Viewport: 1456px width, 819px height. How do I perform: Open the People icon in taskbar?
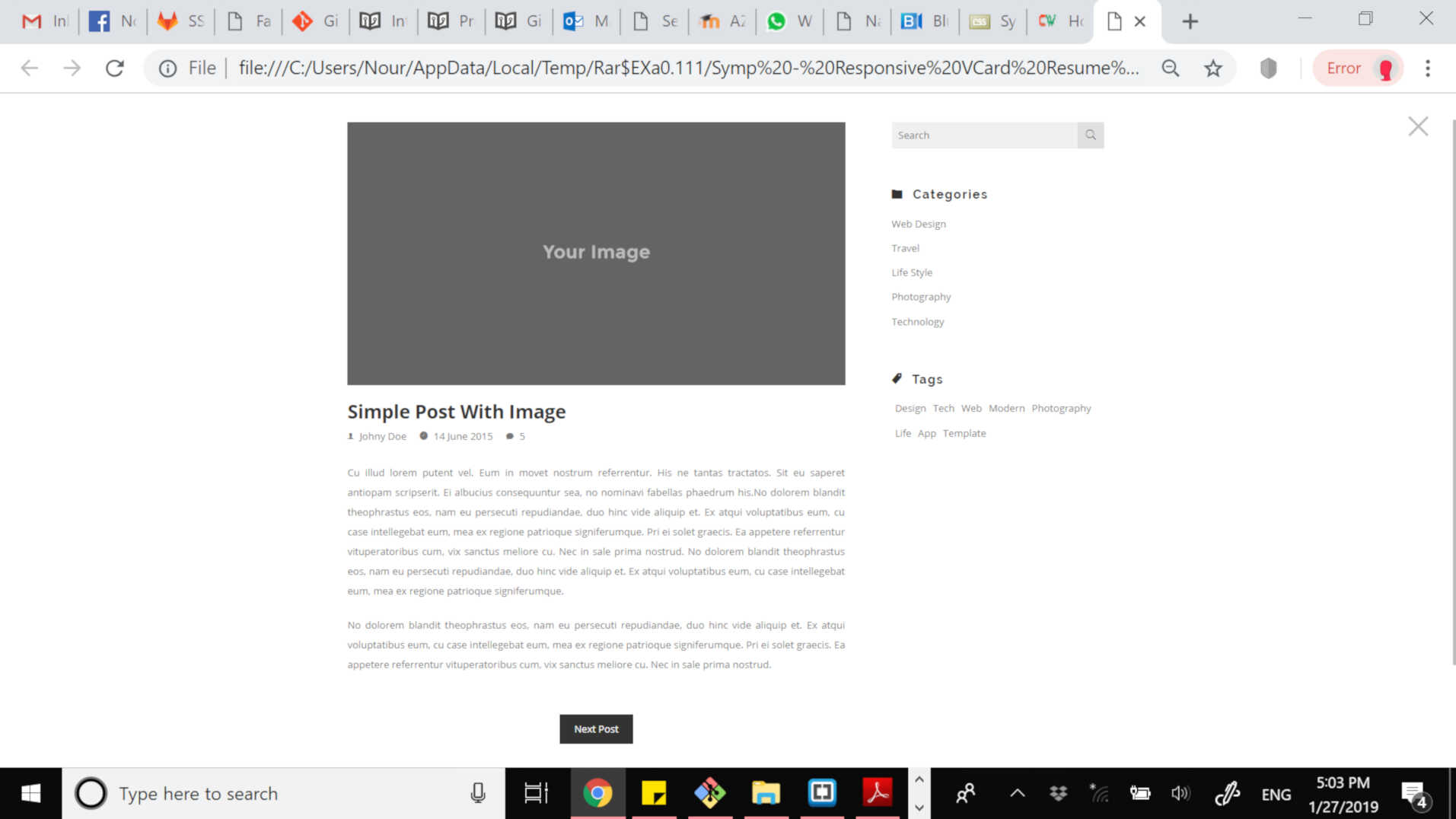point(965,794)
